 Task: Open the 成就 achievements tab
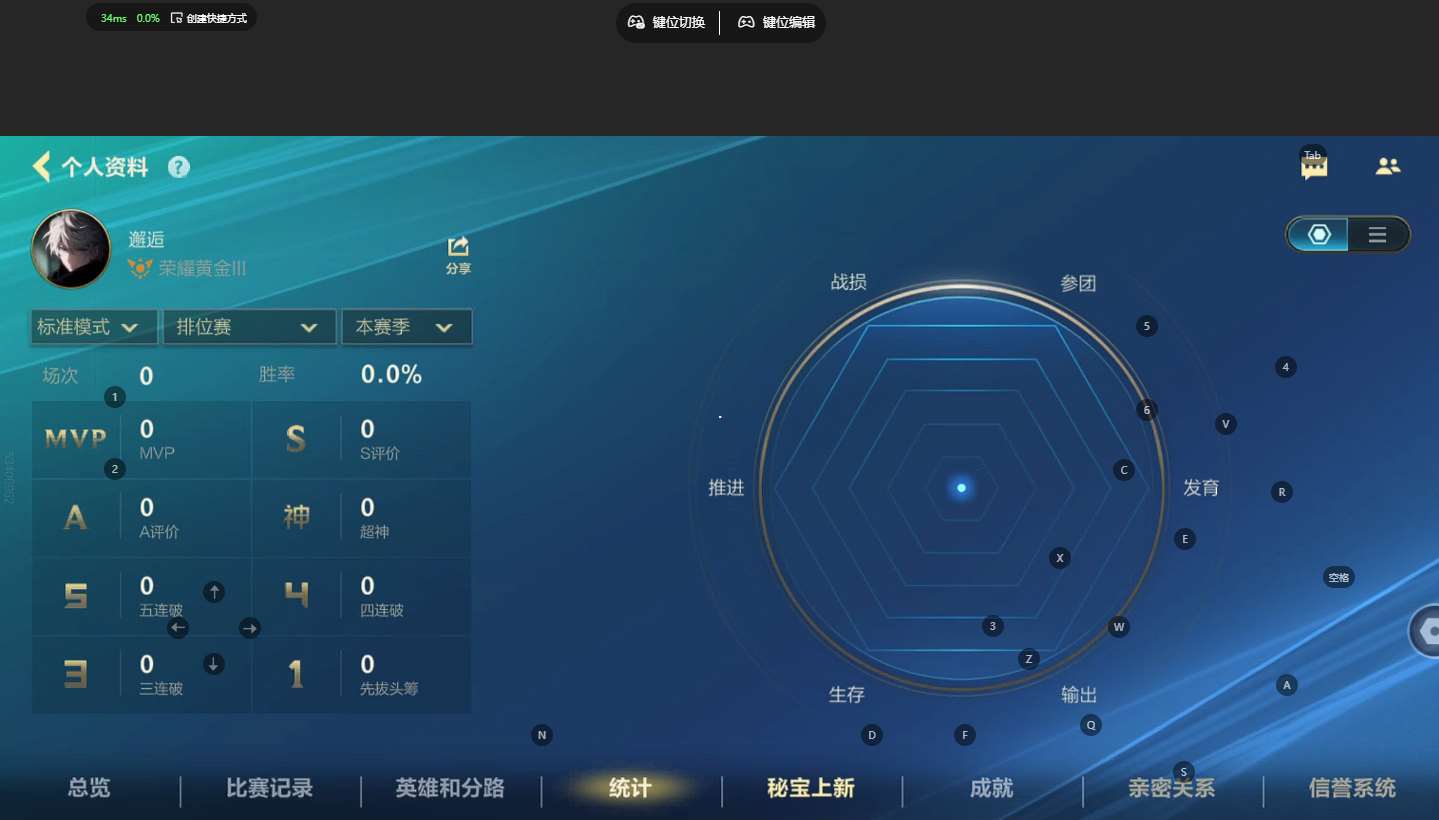coord(991,788)
